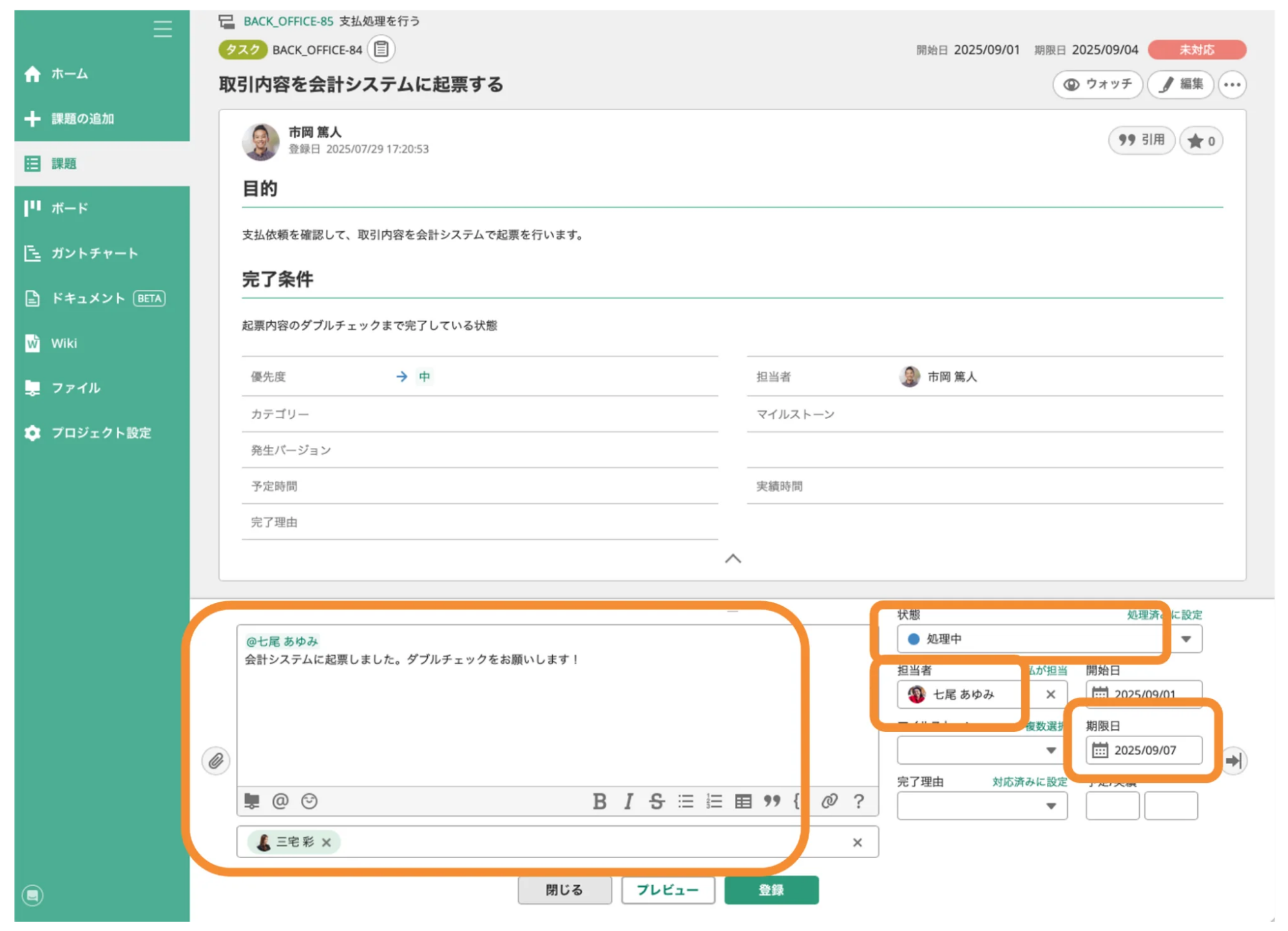The image size is (1288, 931).
Task: Clear 担当者 七尾 あゆみ
Action: click(x=1050, y=694)
